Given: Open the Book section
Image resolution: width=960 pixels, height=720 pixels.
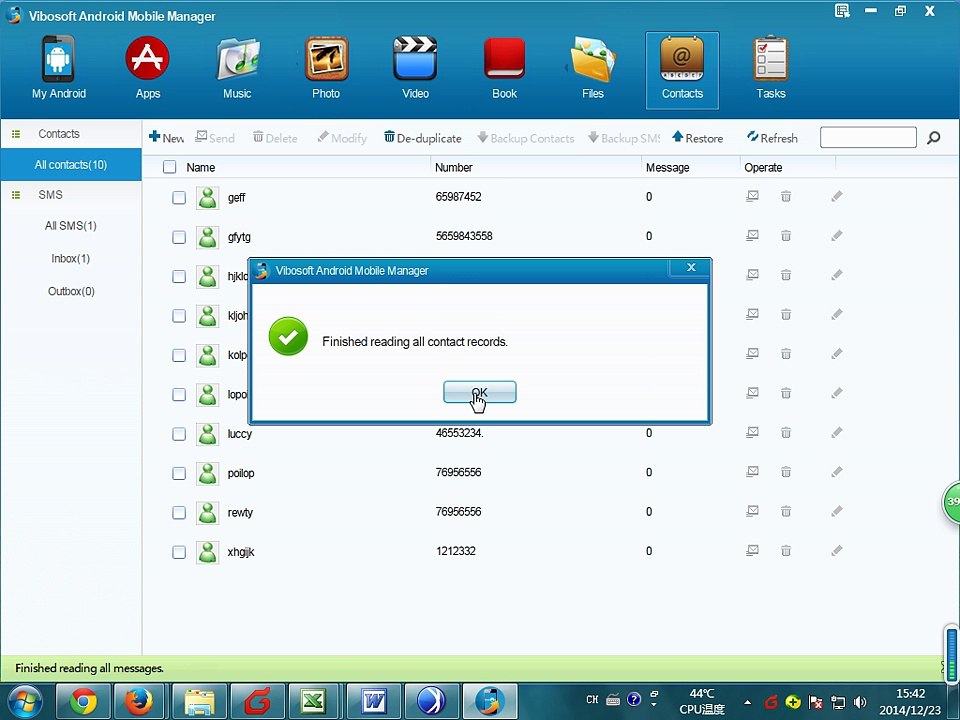Looking at the screenshot, I should coord(504,69).
